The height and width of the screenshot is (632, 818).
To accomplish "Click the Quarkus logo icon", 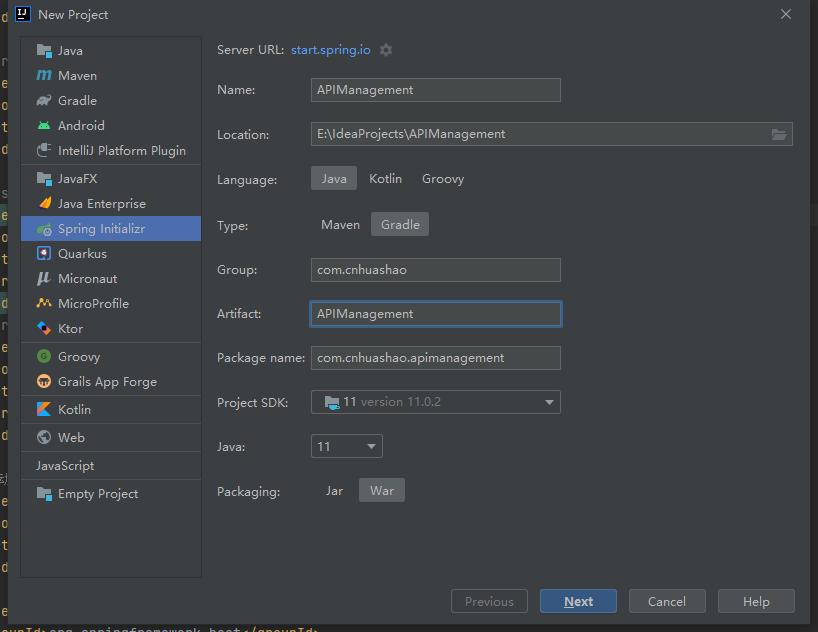I will click(x=44, y=254).
